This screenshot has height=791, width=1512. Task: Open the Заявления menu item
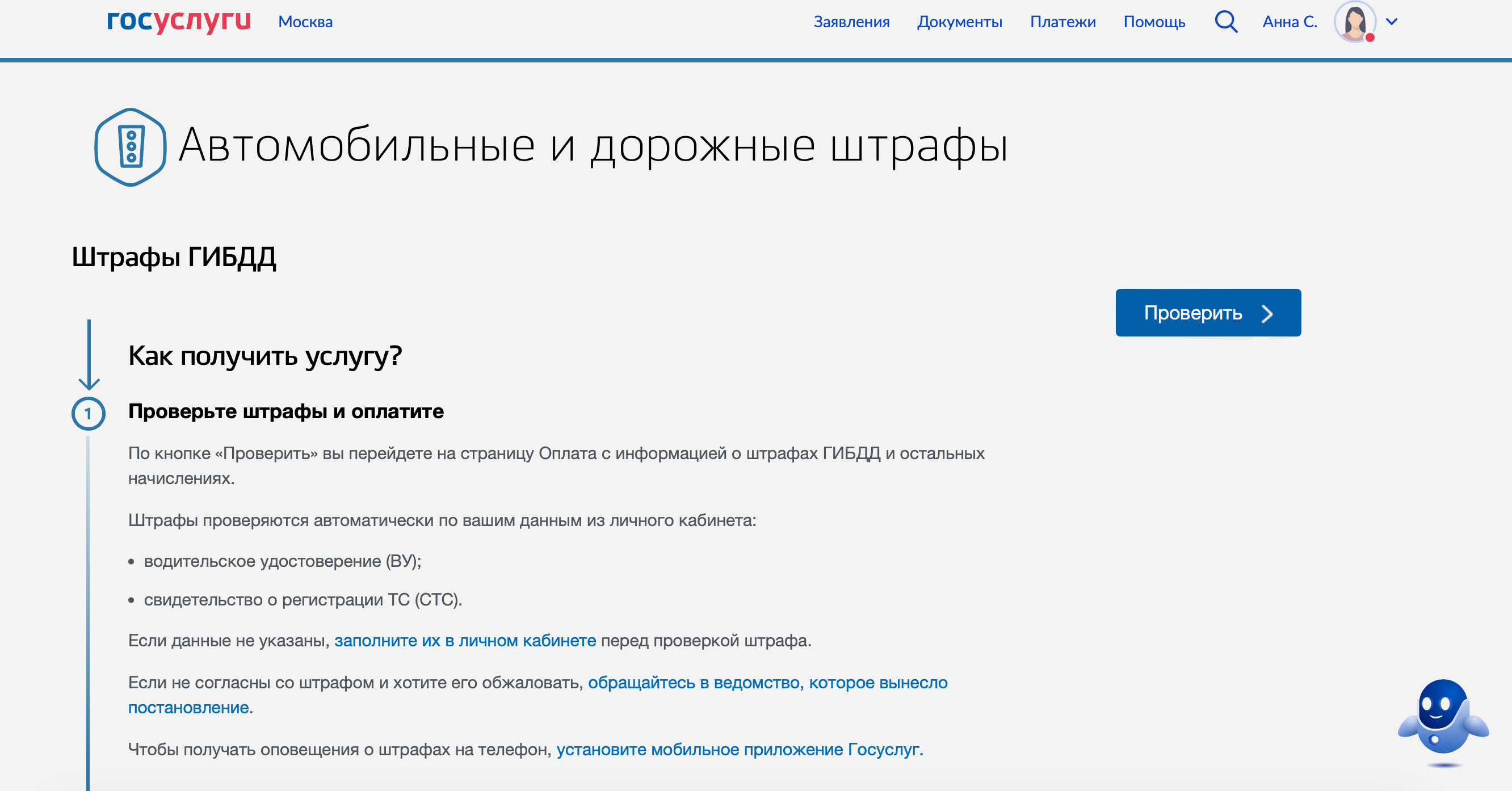click(851, 22)
